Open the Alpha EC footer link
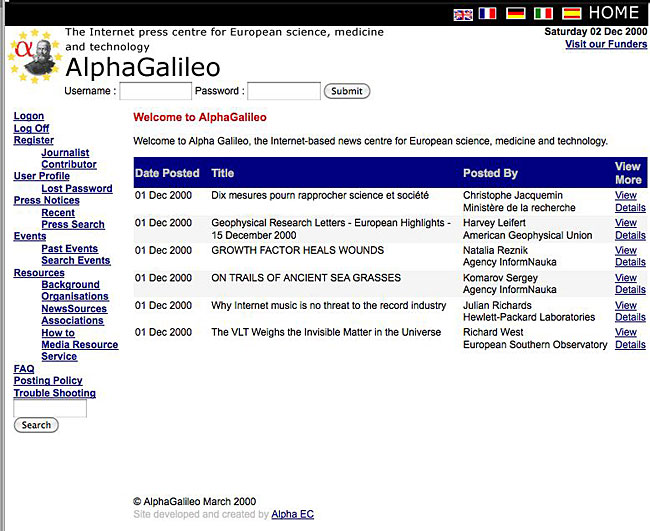This screenshot has width=650, height=531. click(x=293, y=514)
